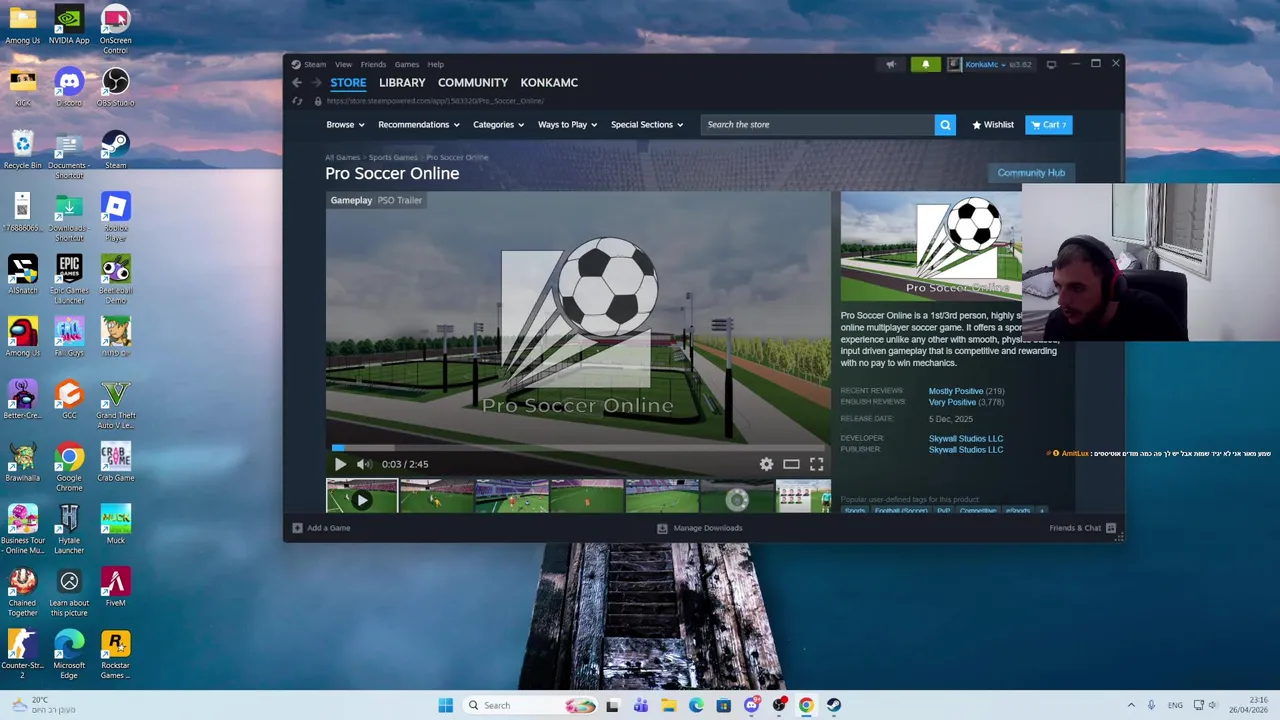Image resolution: width=1280 pixels, height=720 pixels.
Task: Click Add a Game
Action: 321,528
